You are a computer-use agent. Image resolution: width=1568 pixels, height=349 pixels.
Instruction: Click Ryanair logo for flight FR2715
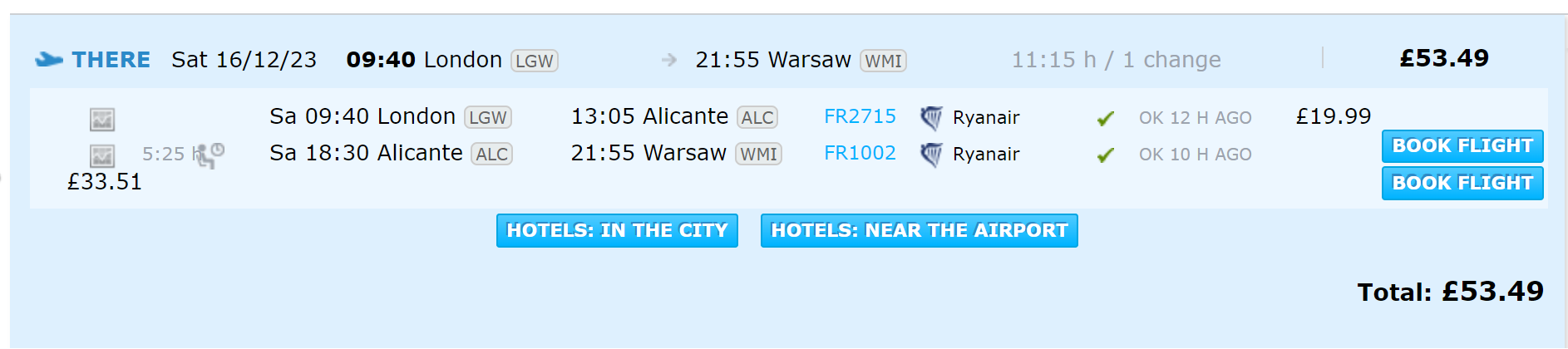(x=931, y=118)
